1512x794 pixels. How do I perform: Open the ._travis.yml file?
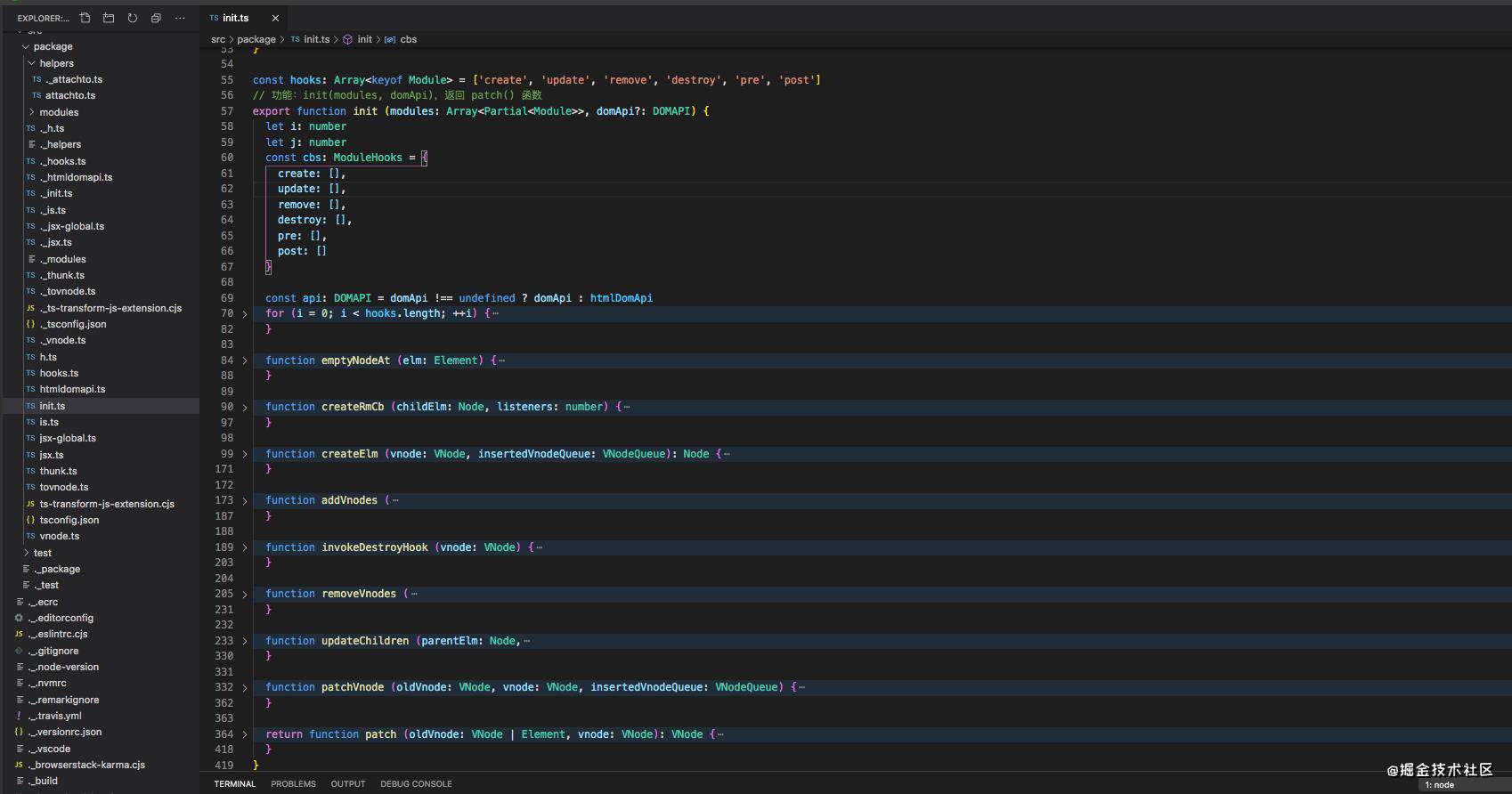(x=54, y=716)
